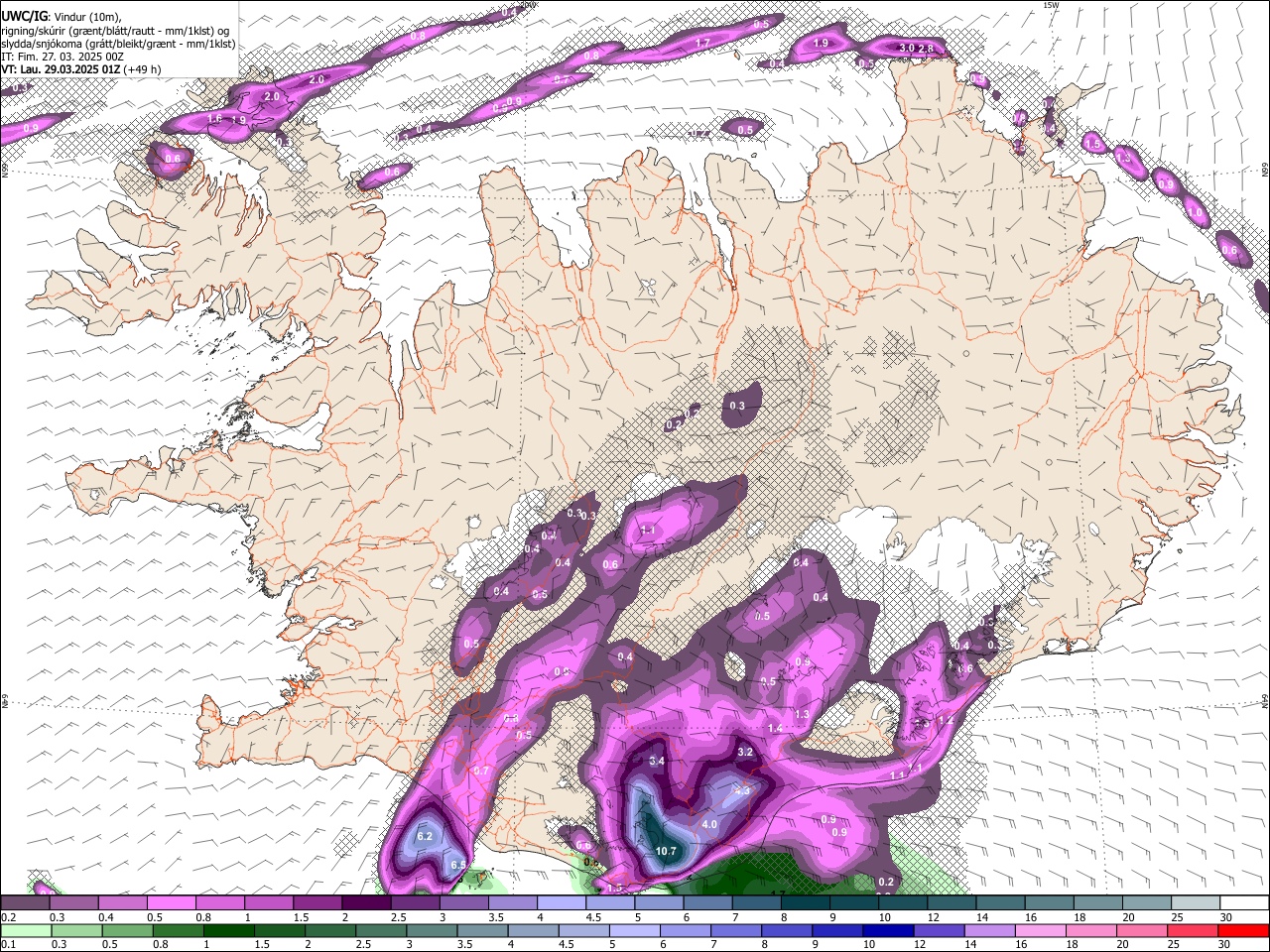Click the 0.1 label in bottom legend row
The width and height of the screenshot is (1270, 952).
pyautogui.click(x=9, y=945)
